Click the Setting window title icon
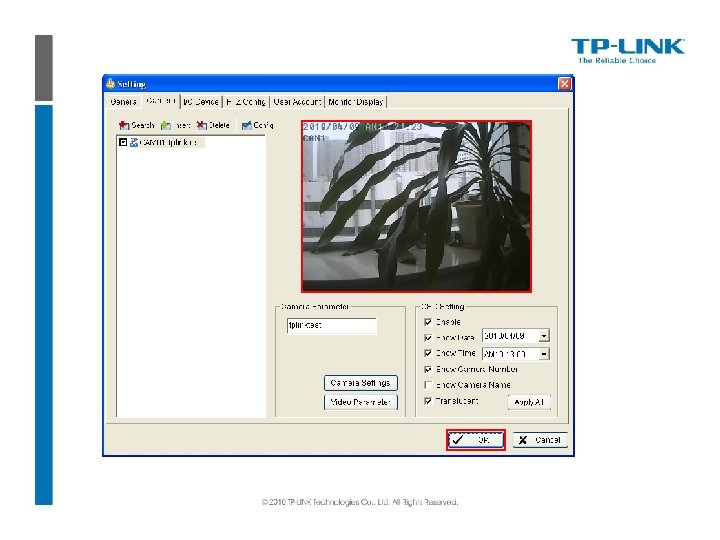This screenshot has height=540, width=720. 110,84
